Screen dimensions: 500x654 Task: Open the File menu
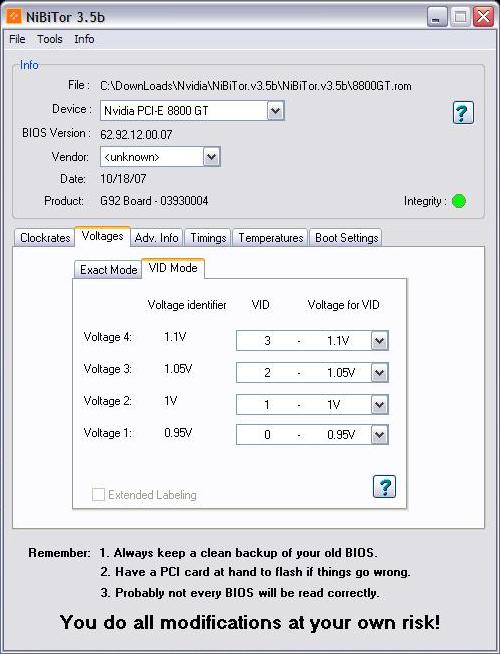pyautogui.click(x=17, y=39)
